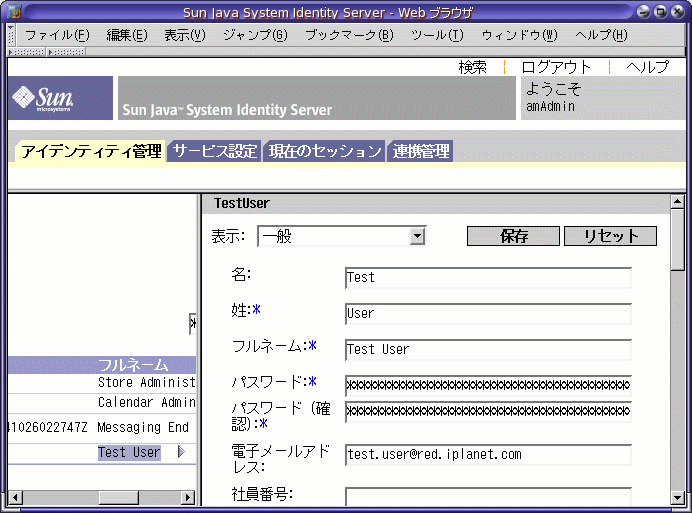This screenshot has width=692, height=513.
Task: Click the フルネーム column header
Action: pos(132,365)
